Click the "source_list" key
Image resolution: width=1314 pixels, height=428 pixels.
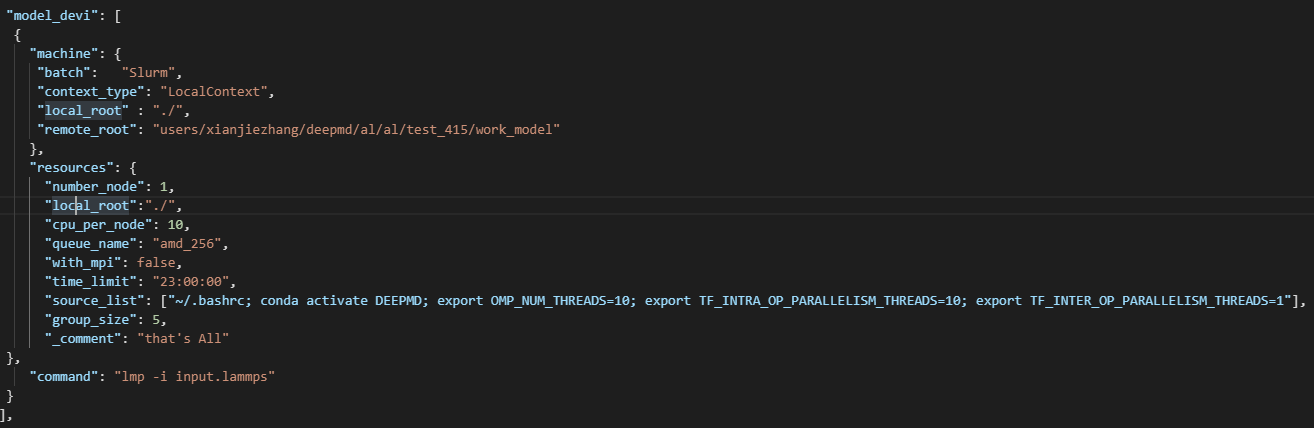point(95,300)
